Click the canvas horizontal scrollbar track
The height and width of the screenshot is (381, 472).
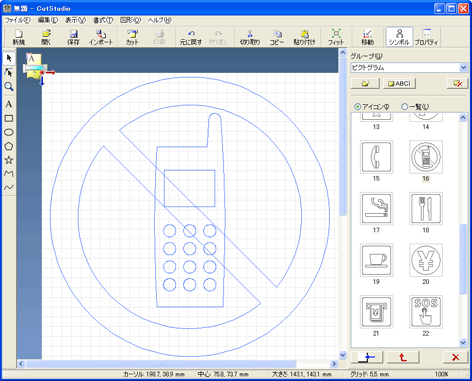177,363
